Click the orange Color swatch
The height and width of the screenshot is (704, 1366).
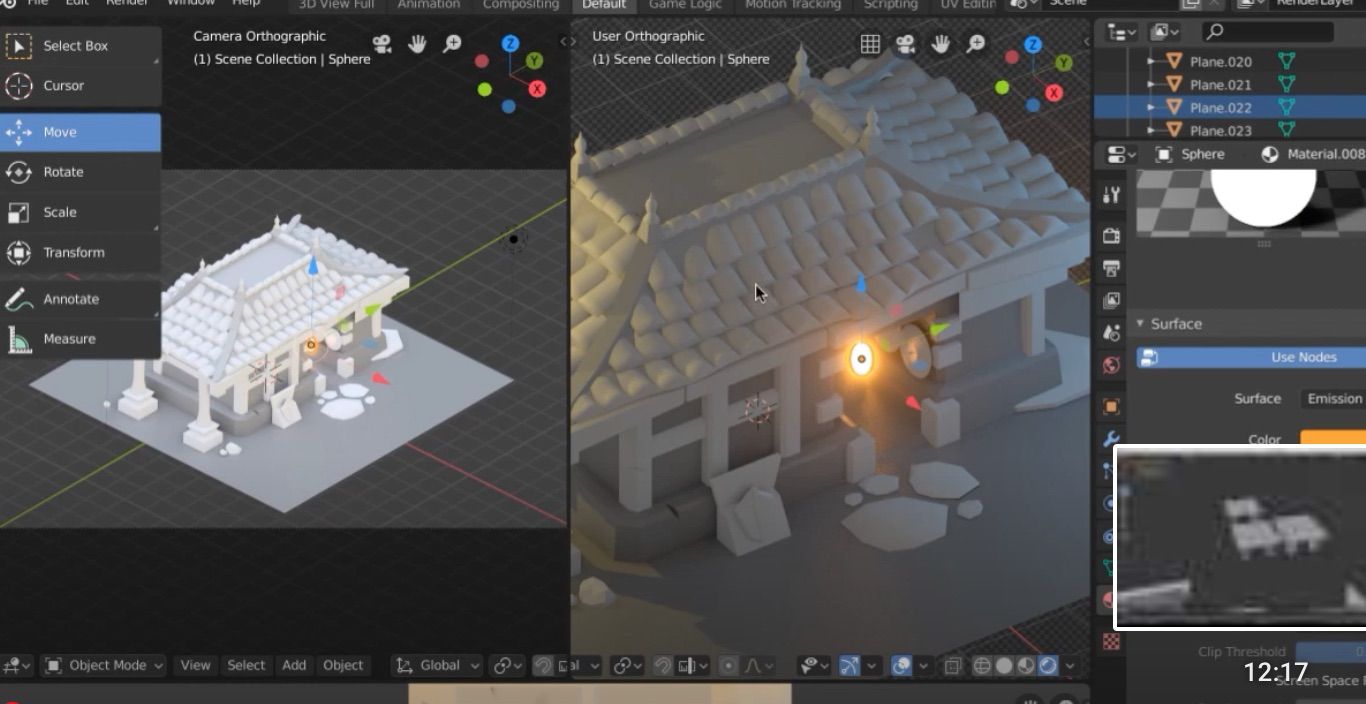pyautogui.click(x=1333, y=439)
